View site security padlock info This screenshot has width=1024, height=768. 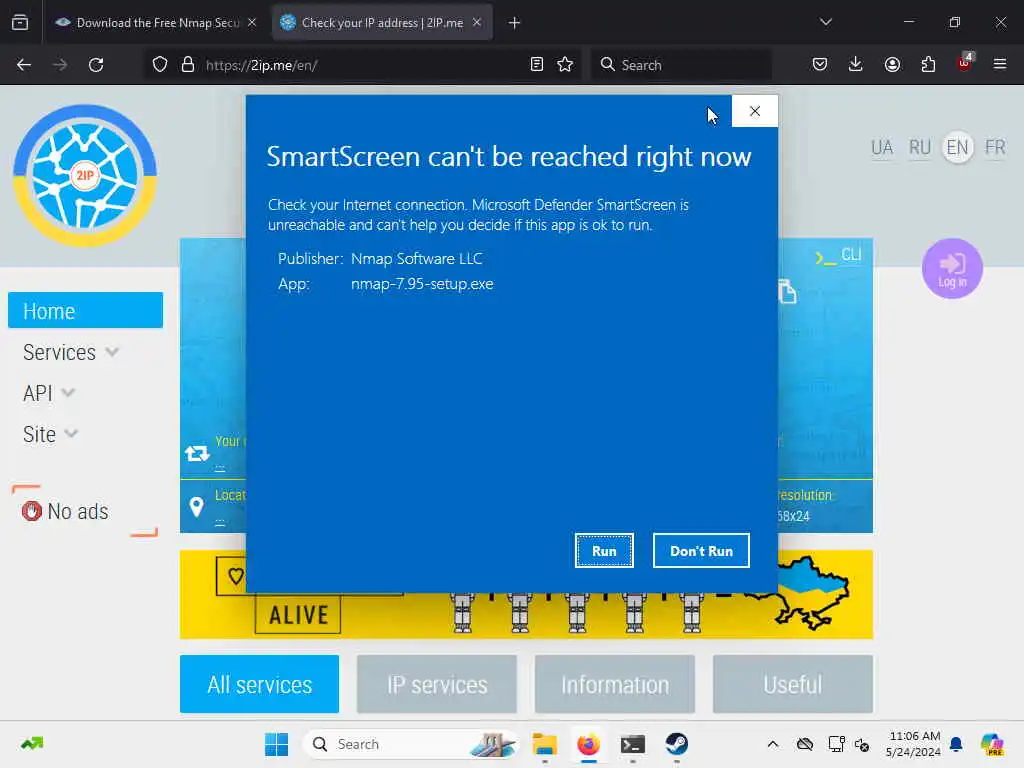tap(188, 65)
